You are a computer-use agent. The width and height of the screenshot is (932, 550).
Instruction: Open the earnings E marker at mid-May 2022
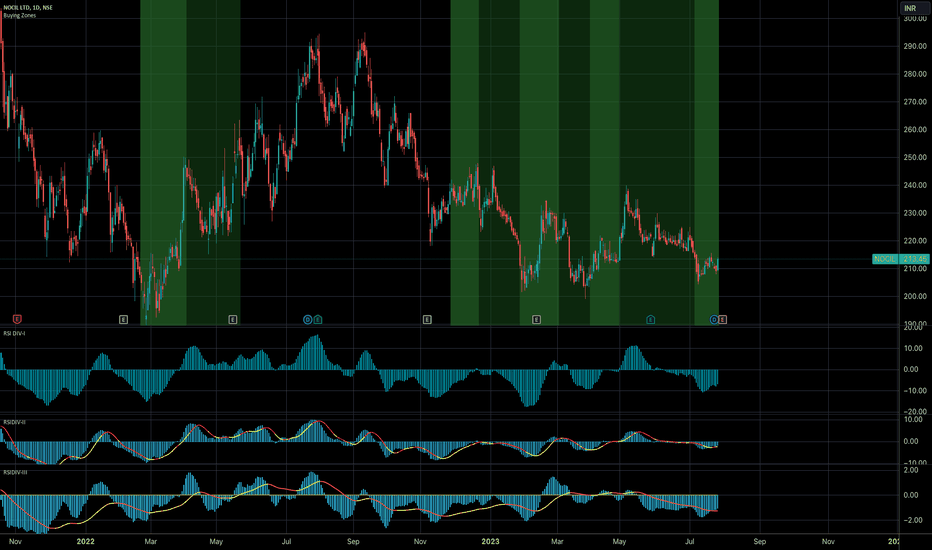point(233,319)
